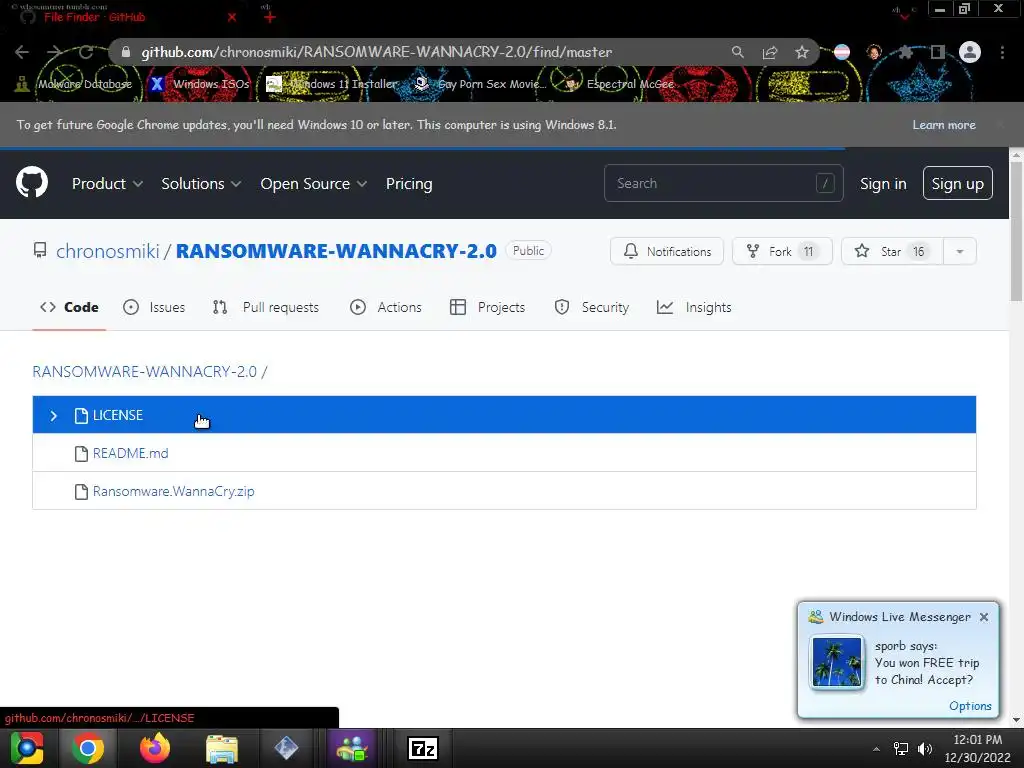The height and width of the screenshot is (768, 1024).
Task: Toggle the Chrome side panel icon
Action: pyautogui.click(x=938, y=52)
